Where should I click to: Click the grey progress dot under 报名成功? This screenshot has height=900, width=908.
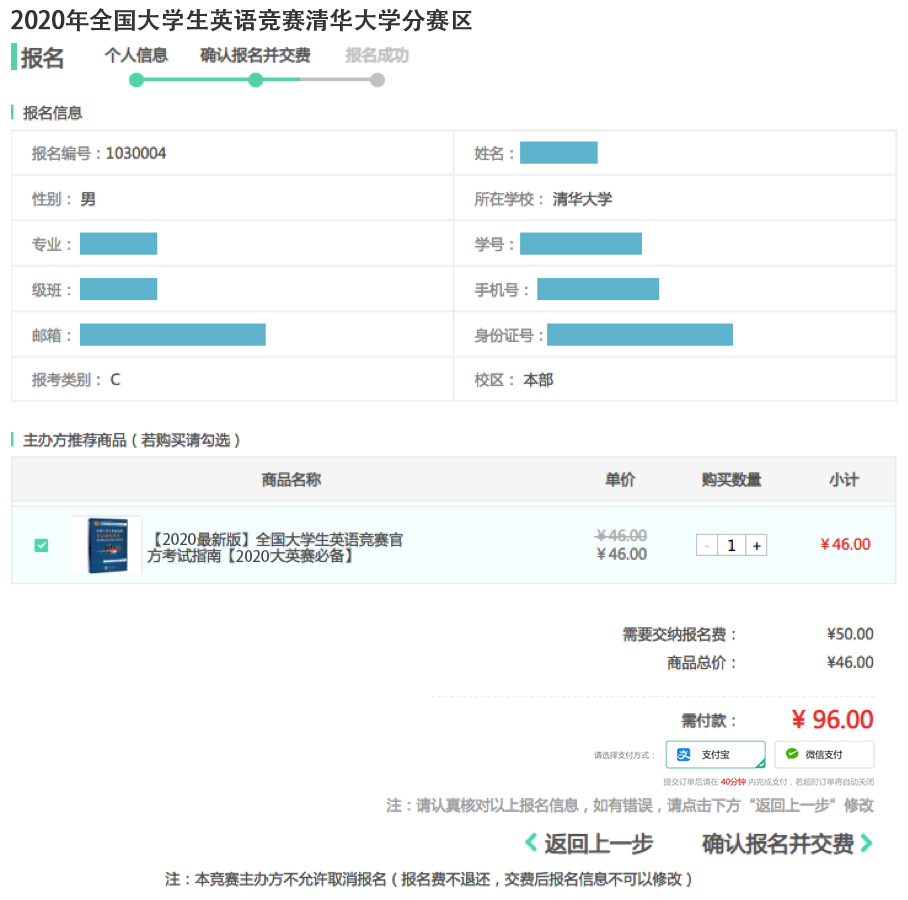pyautogui.click(x=377, y=80)
